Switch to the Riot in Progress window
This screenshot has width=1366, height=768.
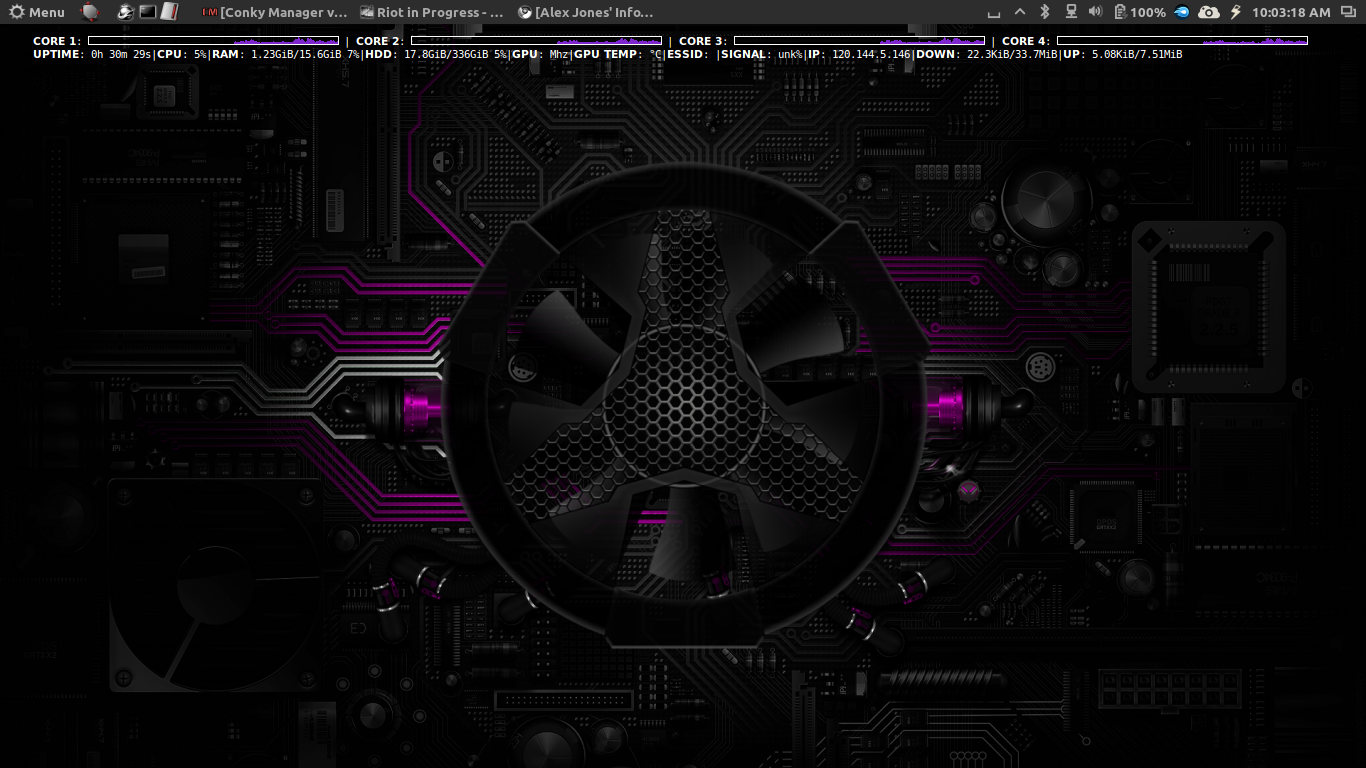click(x=432, y=12)
